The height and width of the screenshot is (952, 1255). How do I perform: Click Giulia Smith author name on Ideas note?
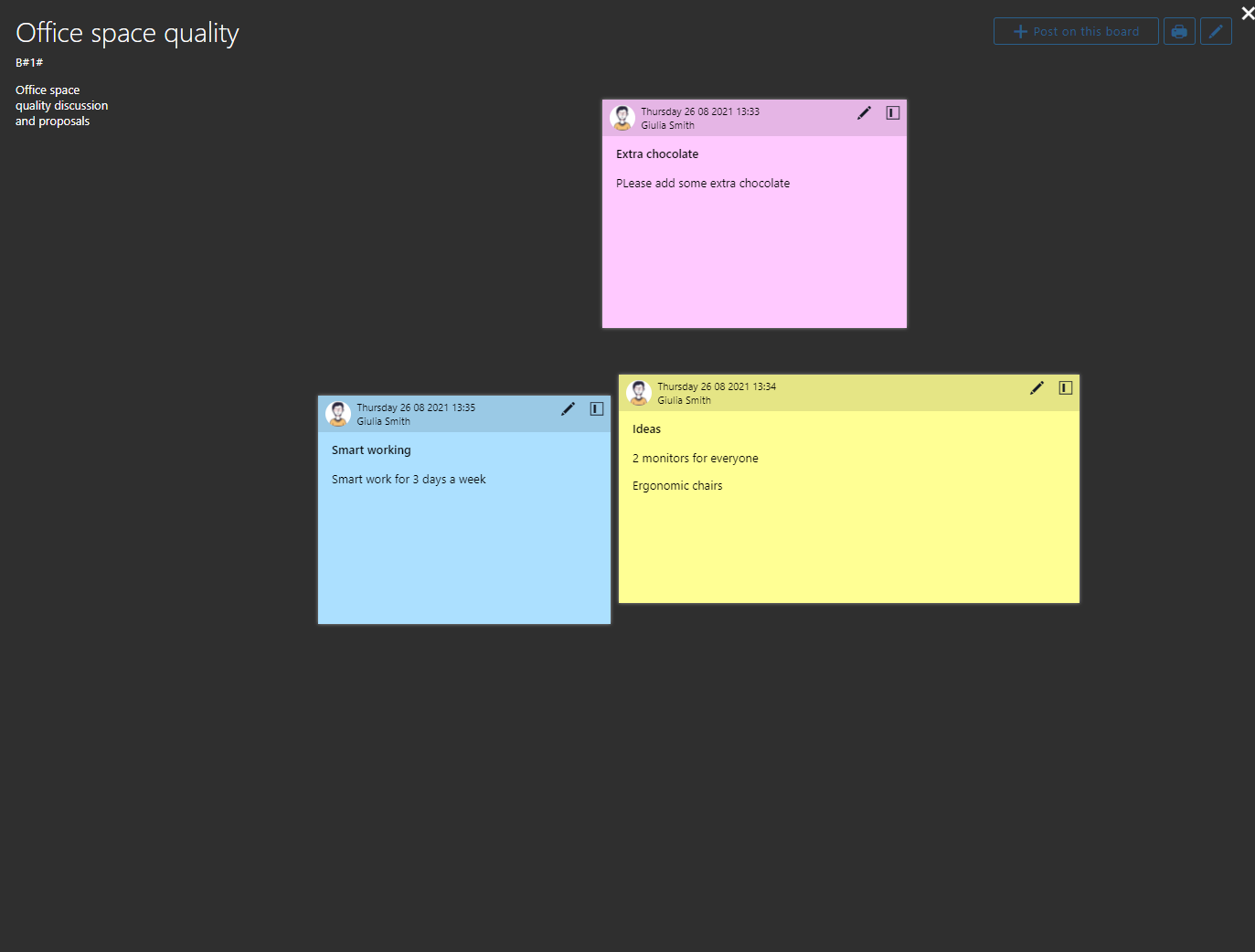[x=684, y=400]
